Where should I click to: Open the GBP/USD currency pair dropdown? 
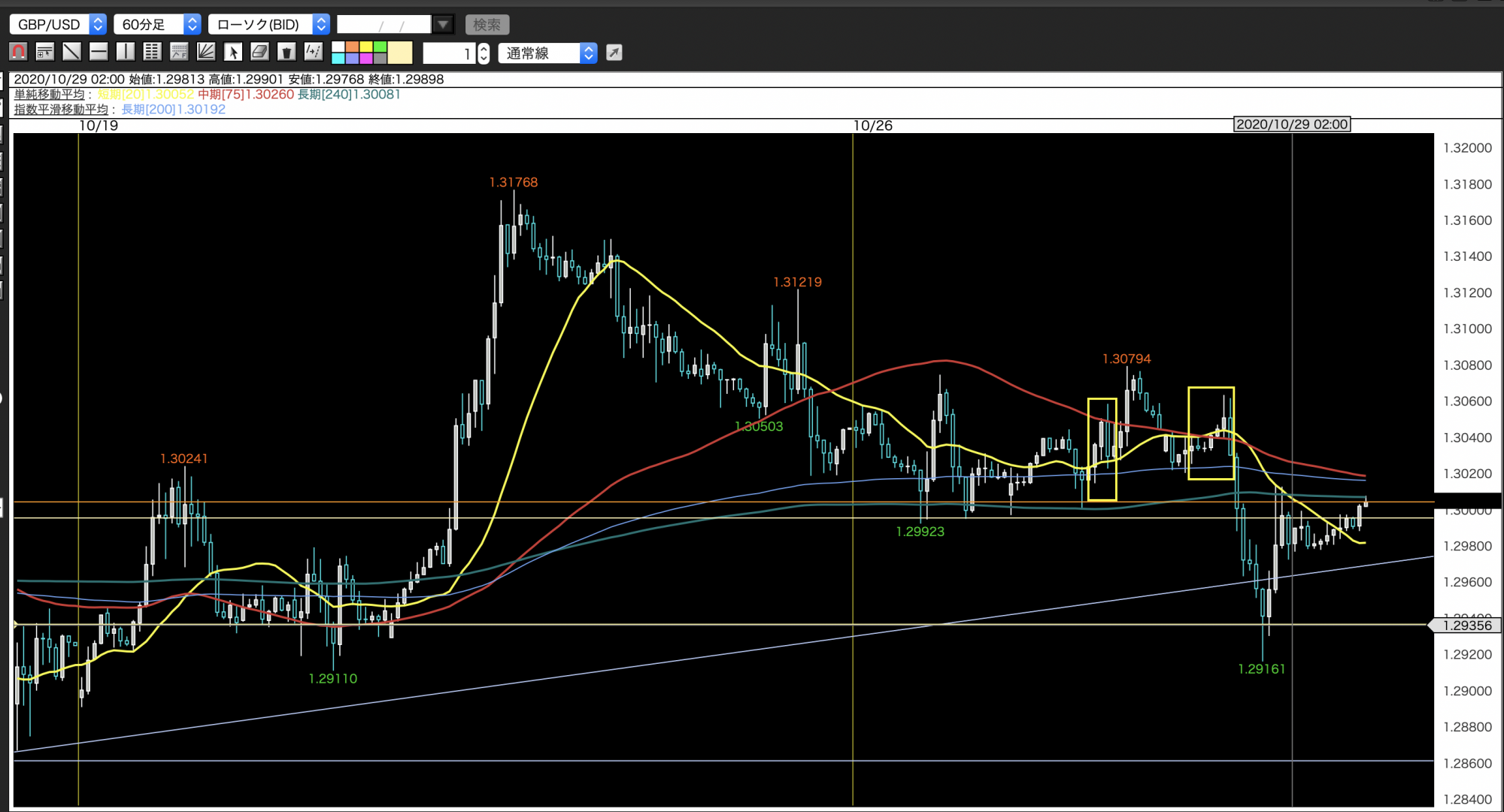pos(58,24)
